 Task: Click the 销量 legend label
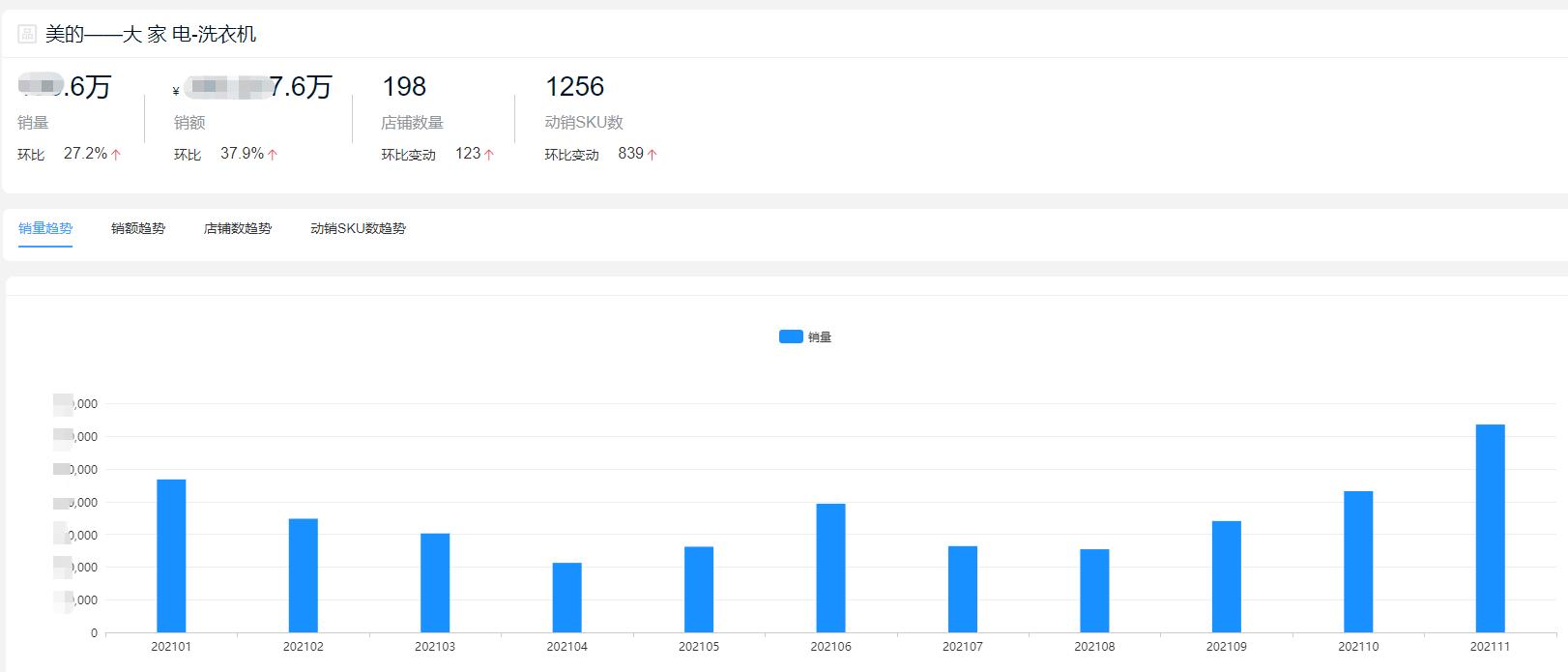(820, 336)
